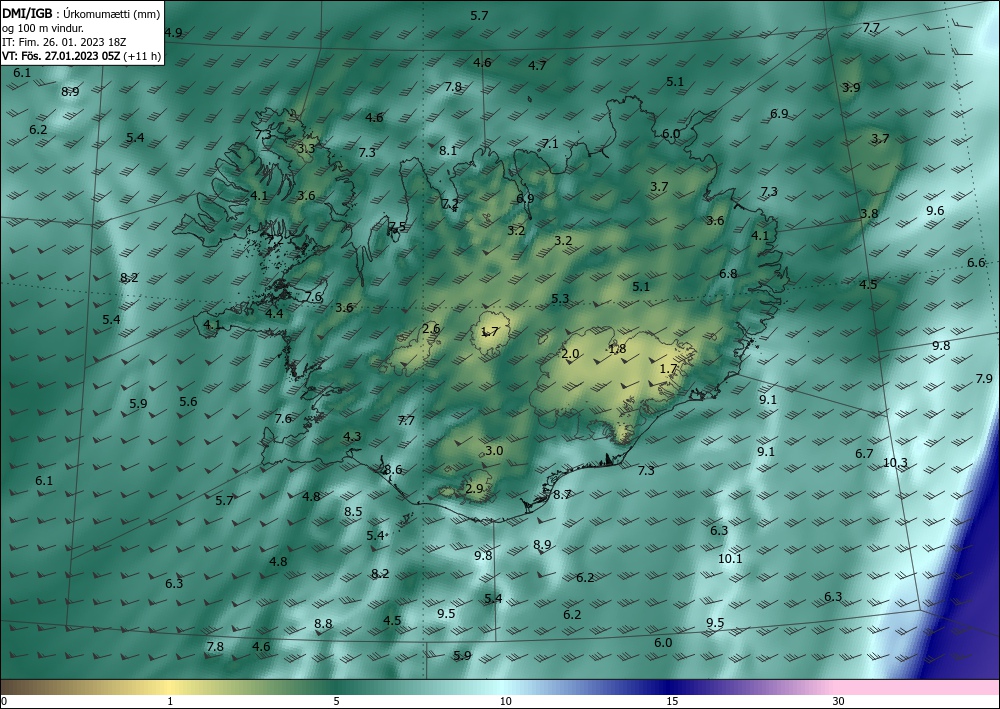The width and height of the screenshot is (1000, 709).
Task: Click the 7.5 map value
Action: tap(397, 226)
